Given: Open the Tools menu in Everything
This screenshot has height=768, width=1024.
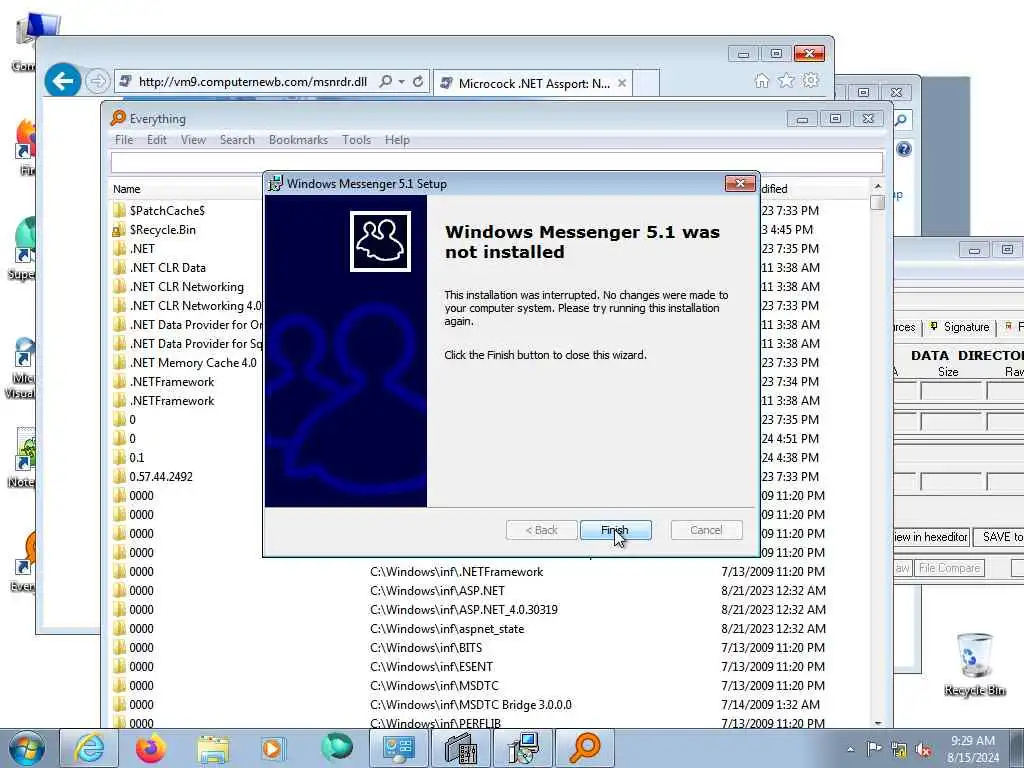Looking at the screenshot, I should pyautogui.click(x=357, y=140).
